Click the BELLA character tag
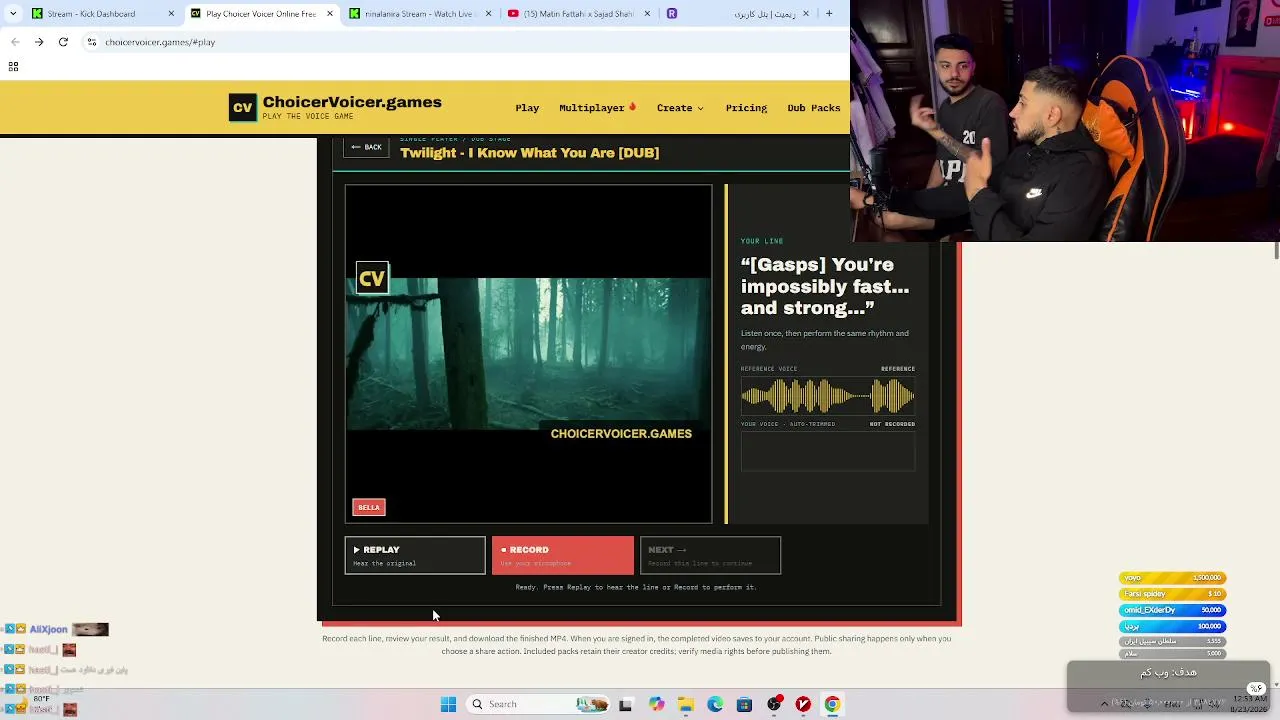This screenshot has height=720, width=1280. click(369, 507)
